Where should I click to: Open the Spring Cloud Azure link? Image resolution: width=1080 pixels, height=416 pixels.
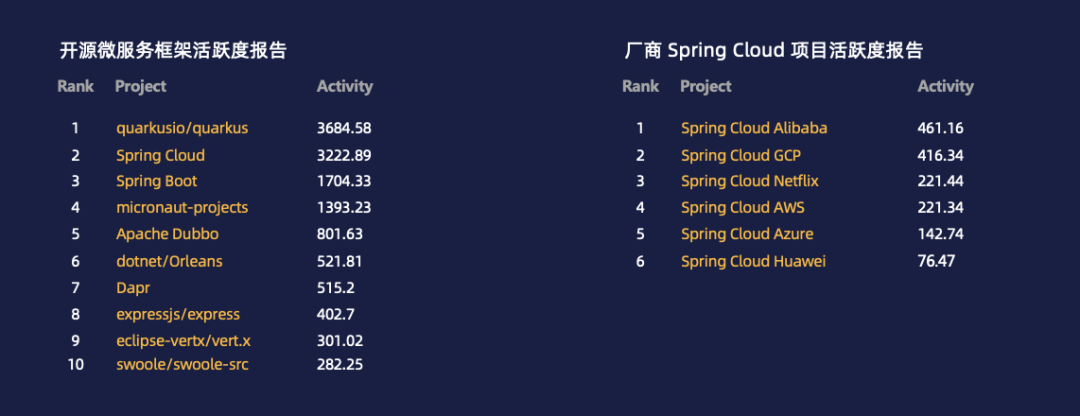click(x=747, y=234)
